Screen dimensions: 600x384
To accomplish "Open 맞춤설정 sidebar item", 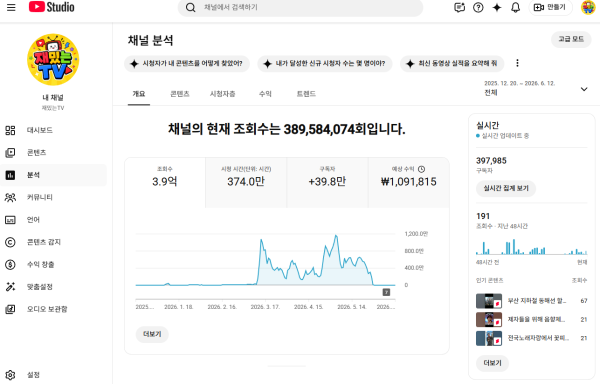I will click(x=54, y=287).
